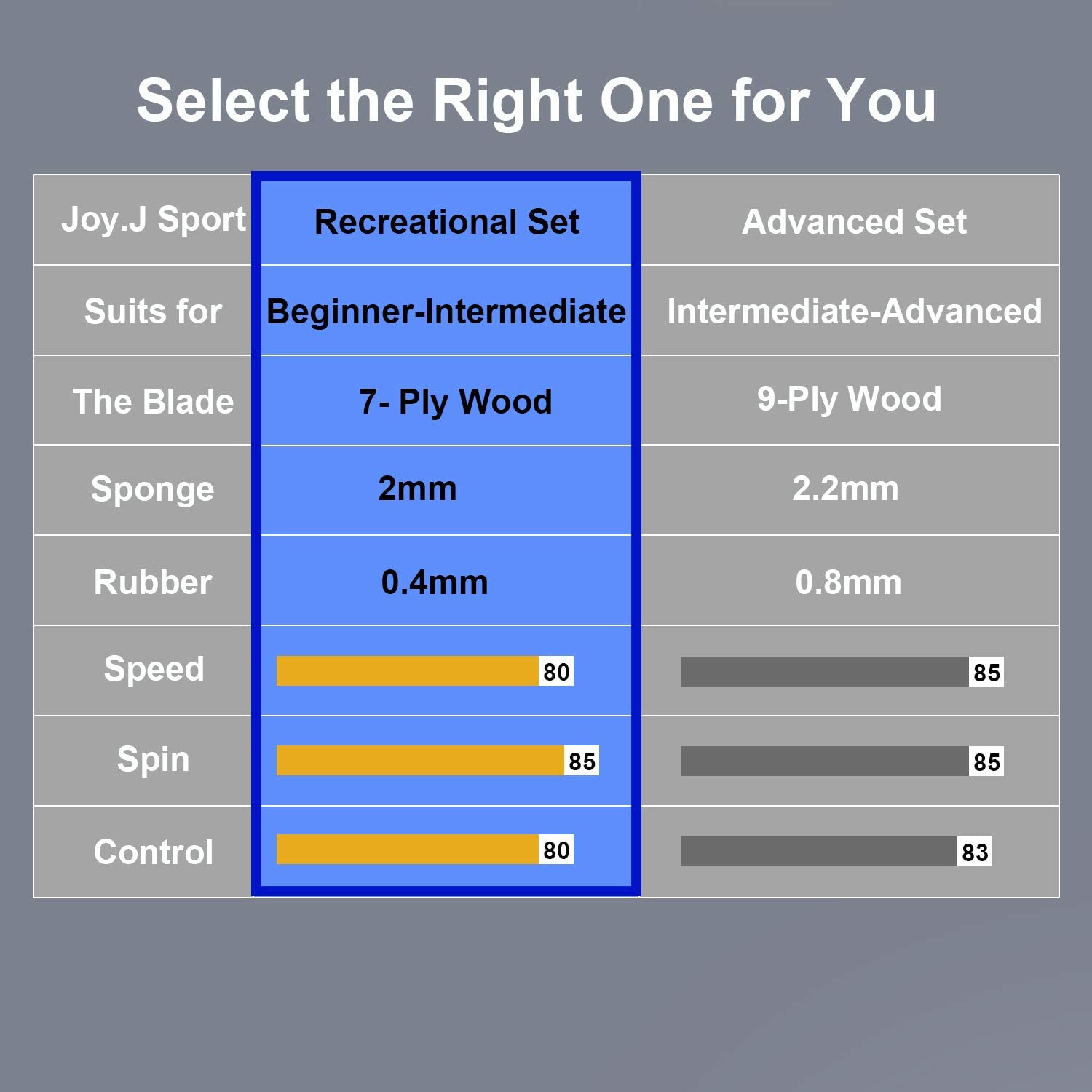Click the 0.8mm rubber value

[x=848, y=582]
